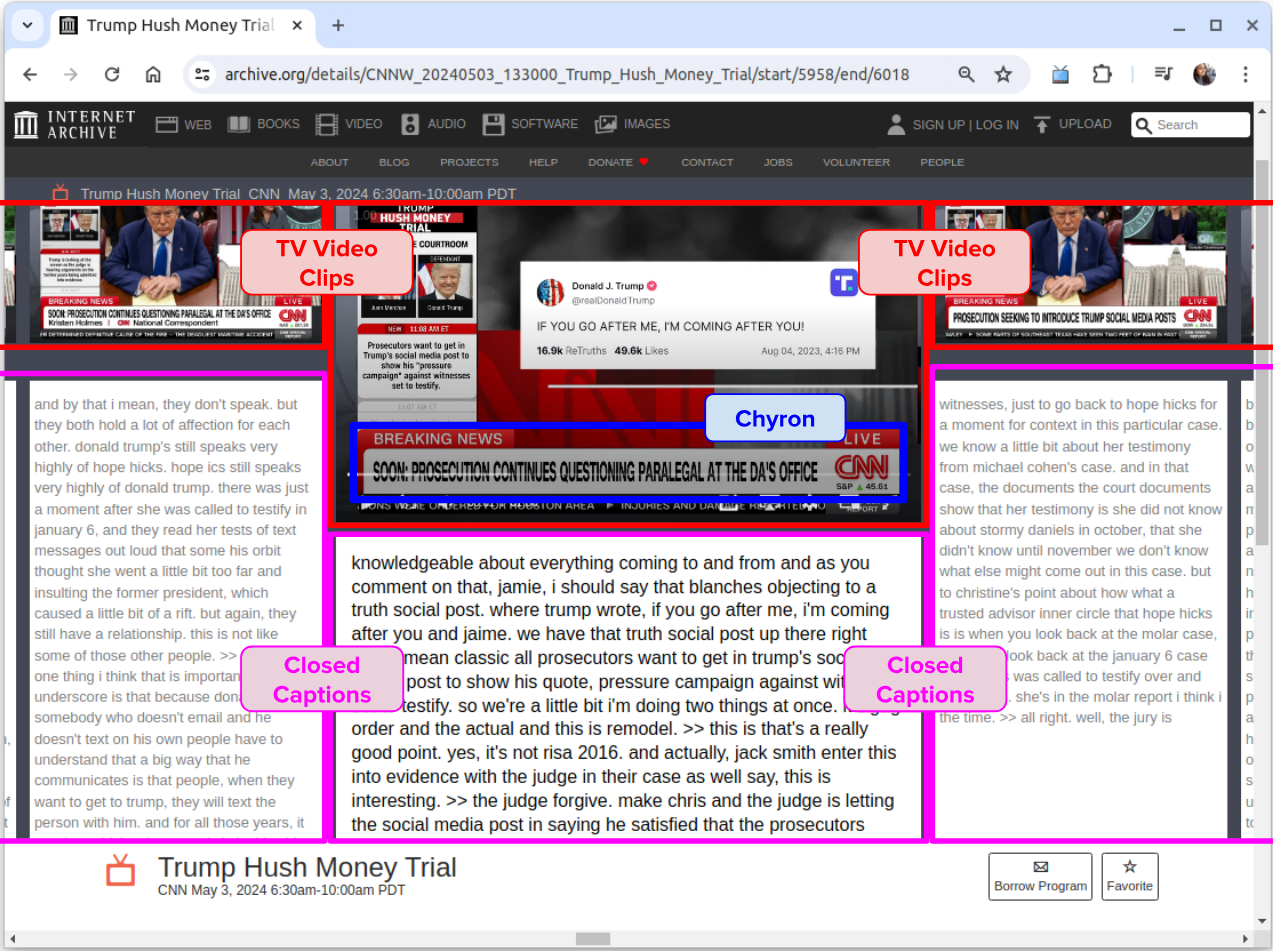Image resolution: width=1273 pixels, height=951 pixels.
Task: Click the upload arrow icon
Action: pyautogui.click(x=1042, y=124)
